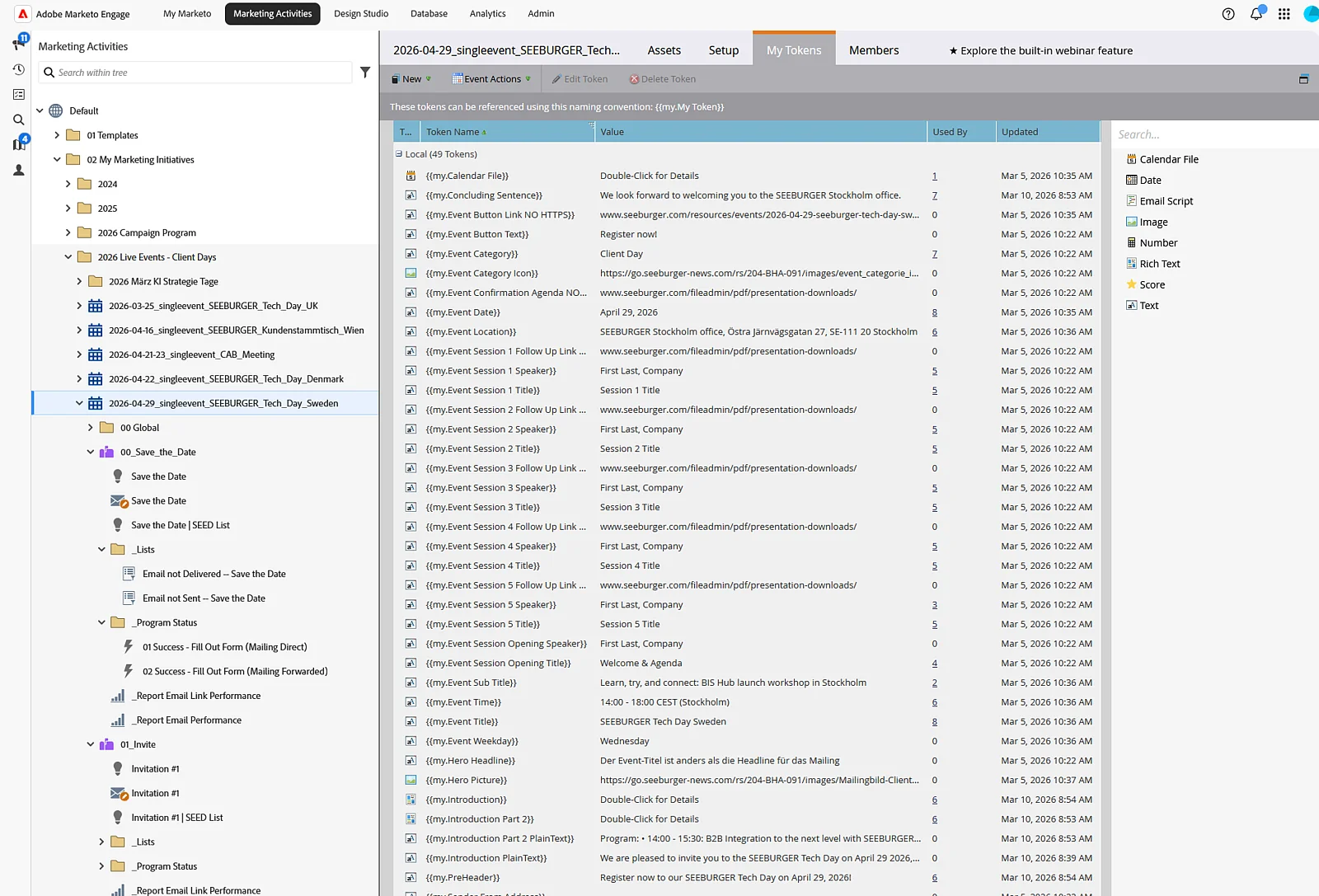Screen dimensions: 1319x896
Task: Open the New dropdown button
Action: tap(411, 79)
